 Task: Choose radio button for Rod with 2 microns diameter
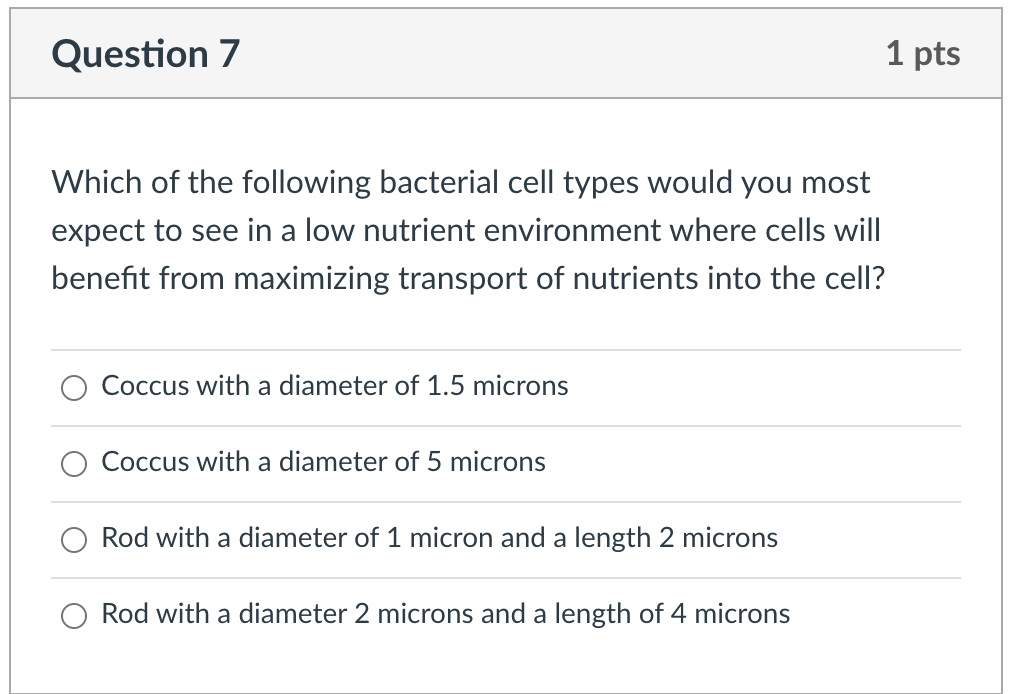tap(74, 616)
